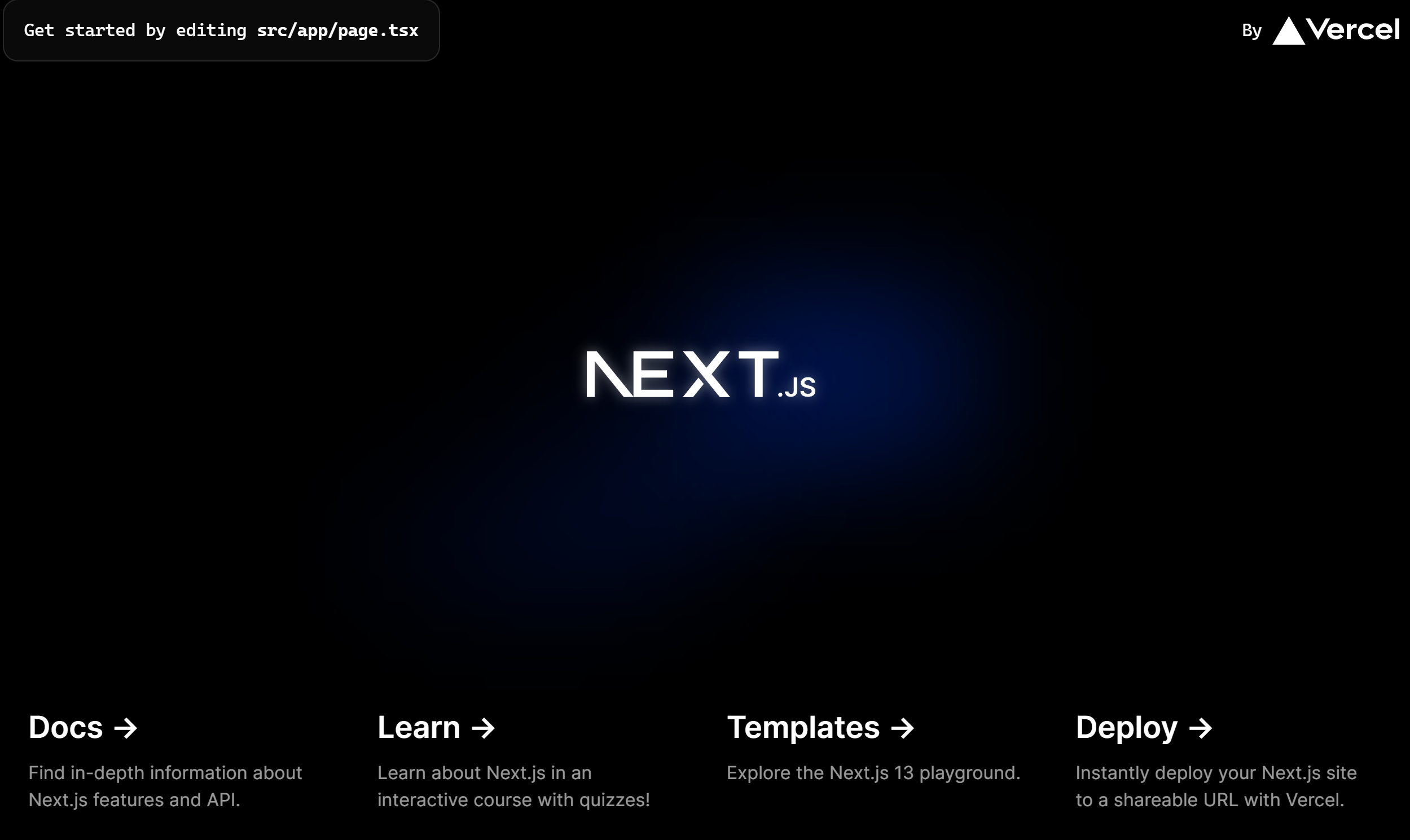
Task: Select the Docs description text
Action: click(x=165, y=786)
